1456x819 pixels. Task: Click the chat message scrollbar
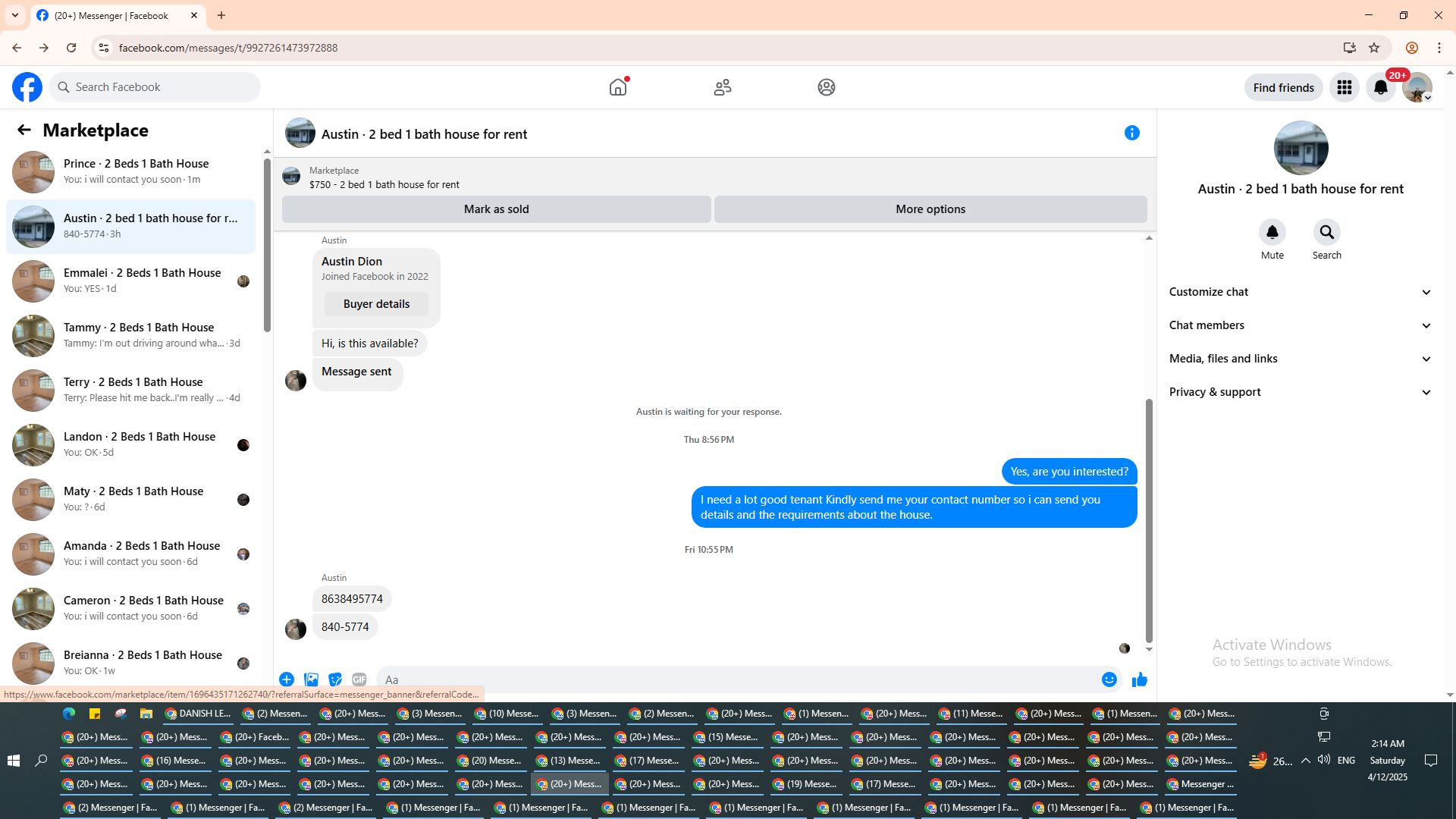[1149, 521]
